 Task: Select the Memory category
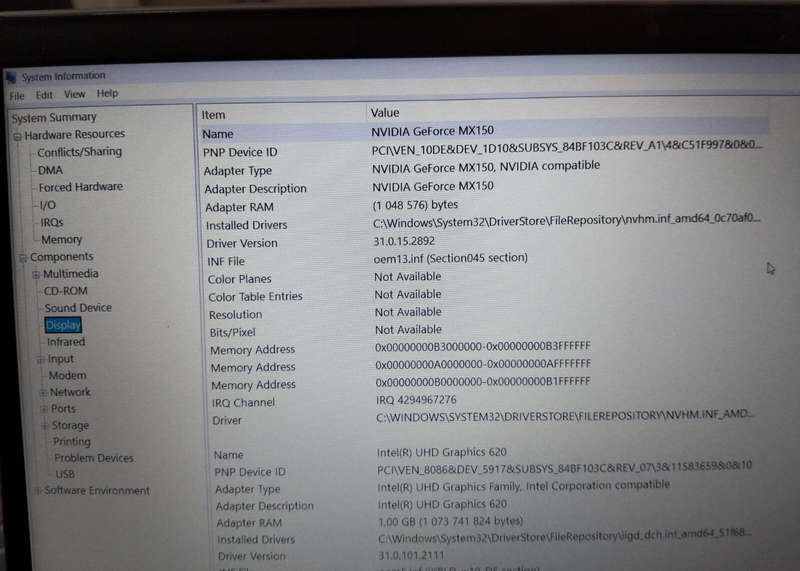click(x=61, y=239)
